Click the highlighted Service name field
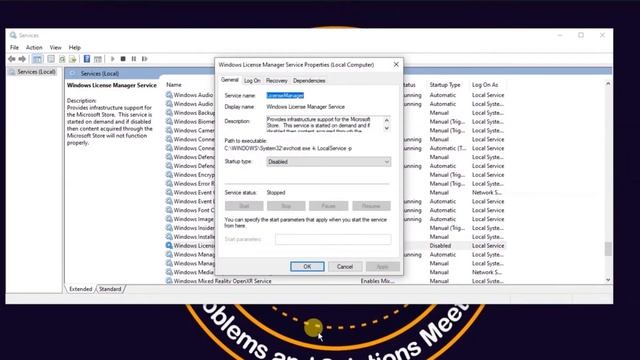The image size is (640, 360). tap(285, 96)
